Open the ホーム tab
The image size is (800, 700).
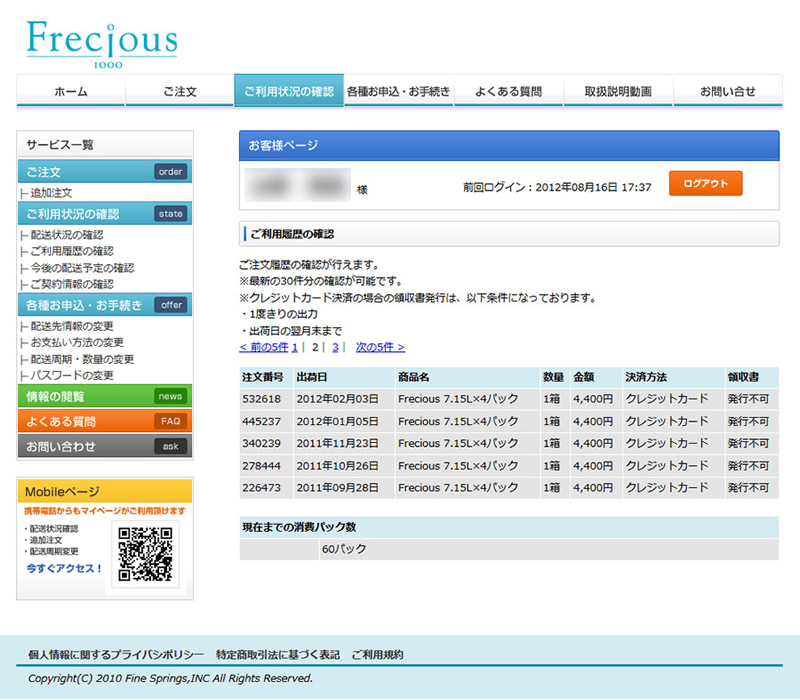point(71,91)
